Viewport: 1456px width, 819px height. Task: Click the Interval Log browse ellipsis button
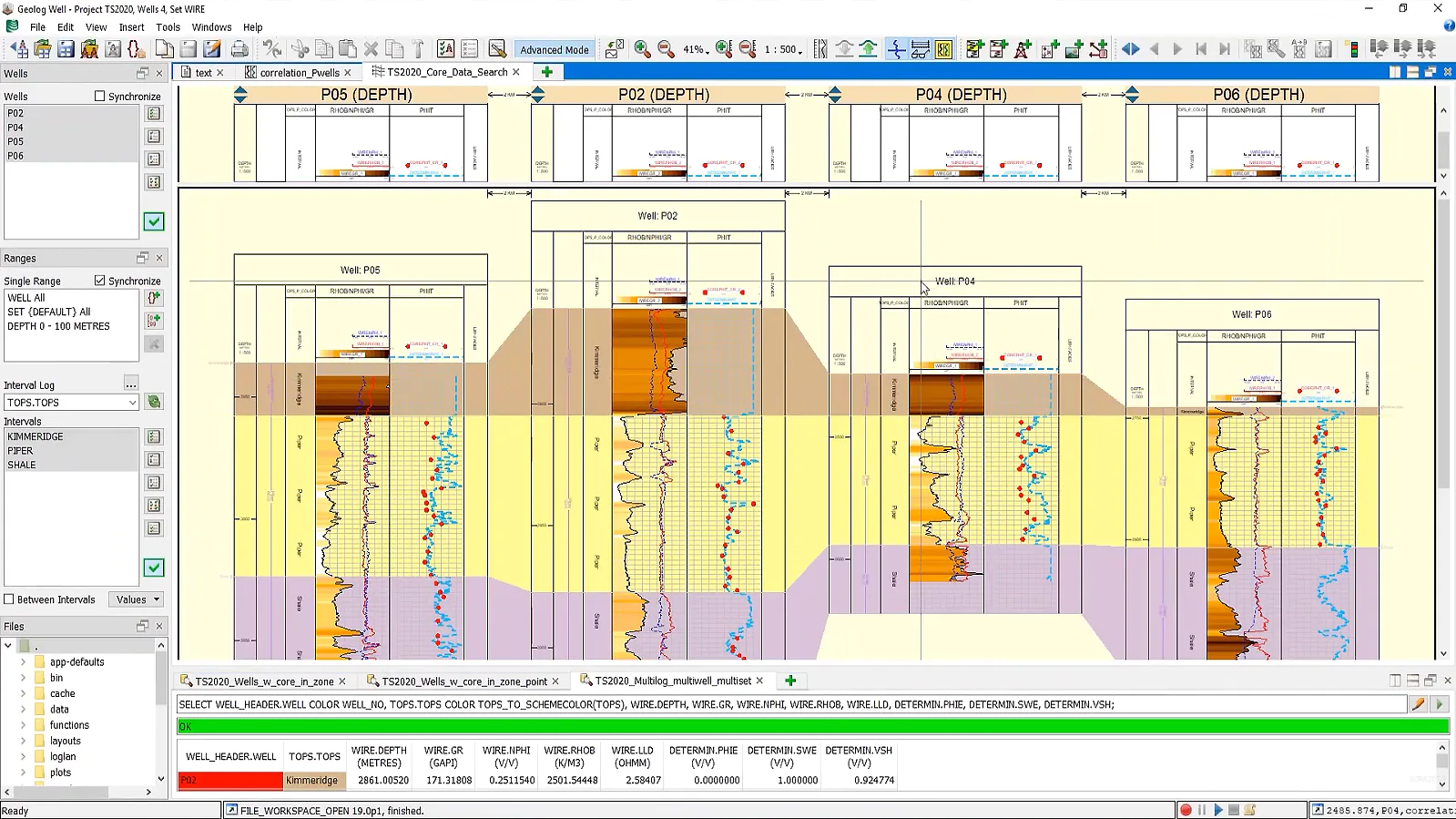(x=131, y=384)
